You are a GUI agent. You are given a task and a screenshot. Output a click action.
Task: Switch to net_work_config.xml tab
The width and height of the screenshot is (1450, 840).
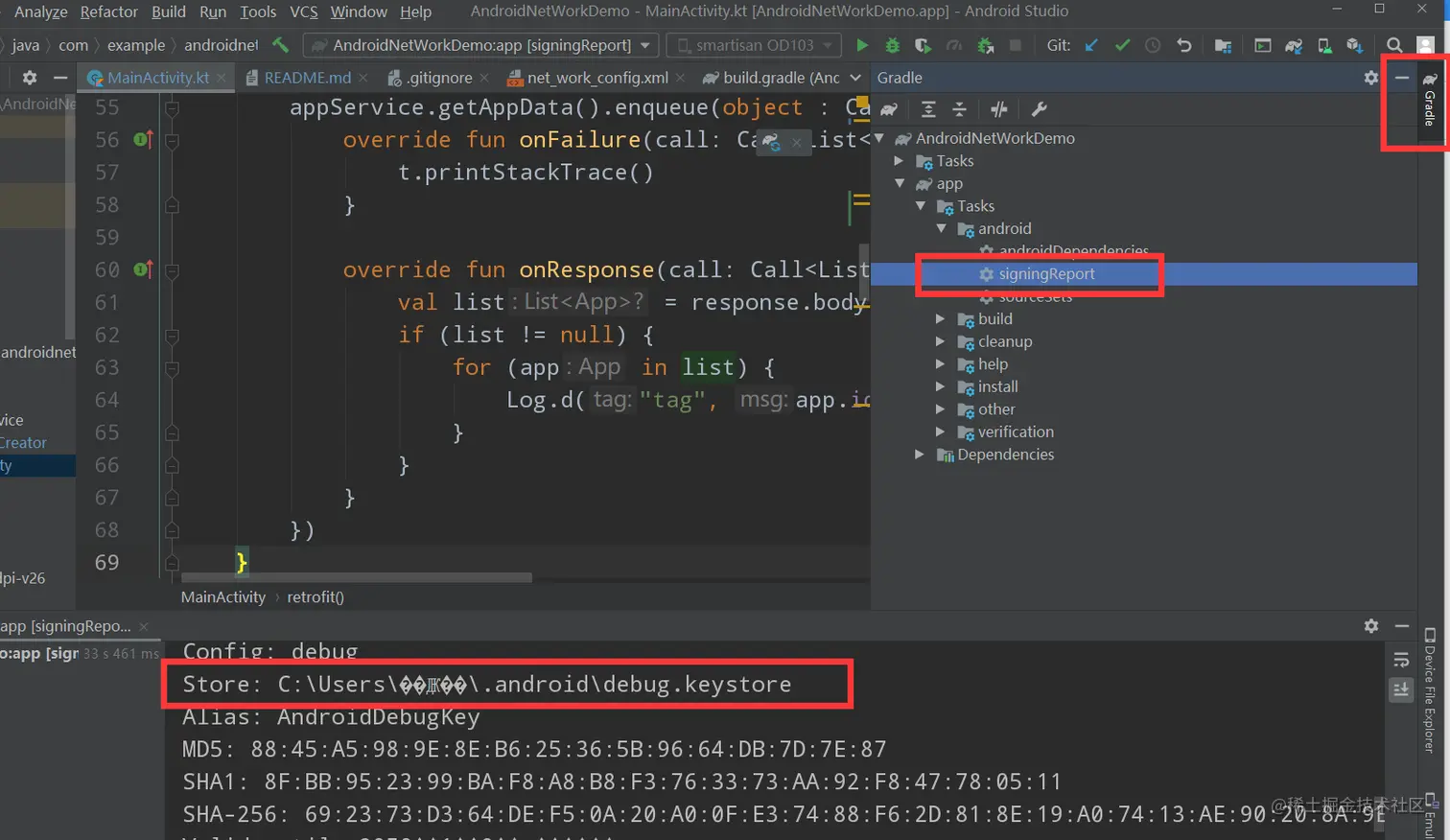point(596,78)
